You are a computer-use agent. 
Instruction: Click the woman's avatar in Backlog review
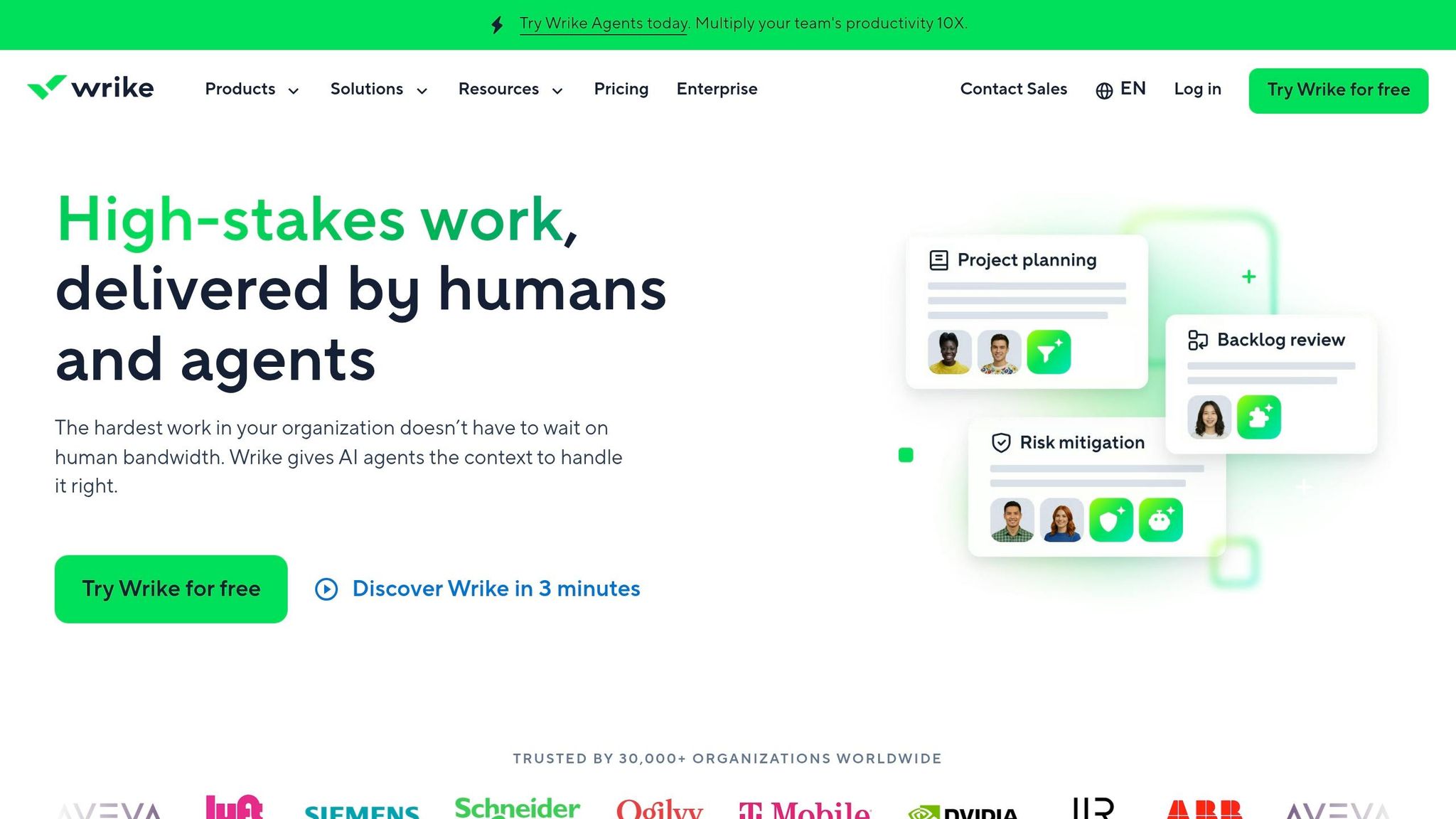click(1209, 417)
